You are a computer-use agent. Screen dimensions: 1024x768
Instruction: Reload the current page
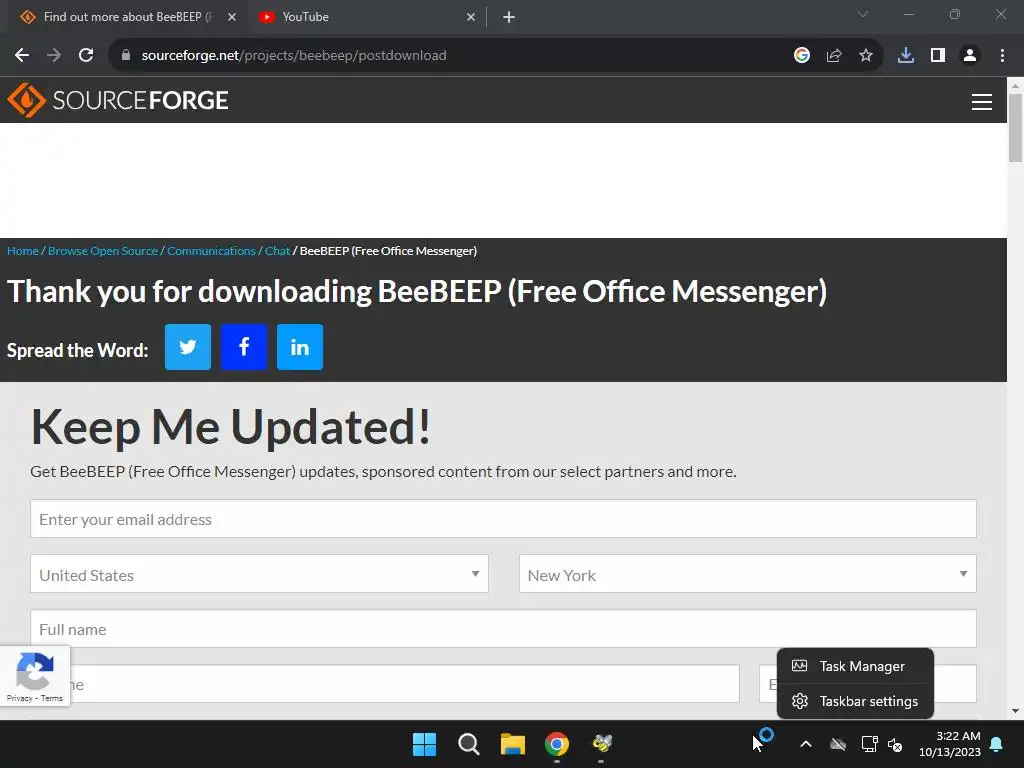point(86,56)
